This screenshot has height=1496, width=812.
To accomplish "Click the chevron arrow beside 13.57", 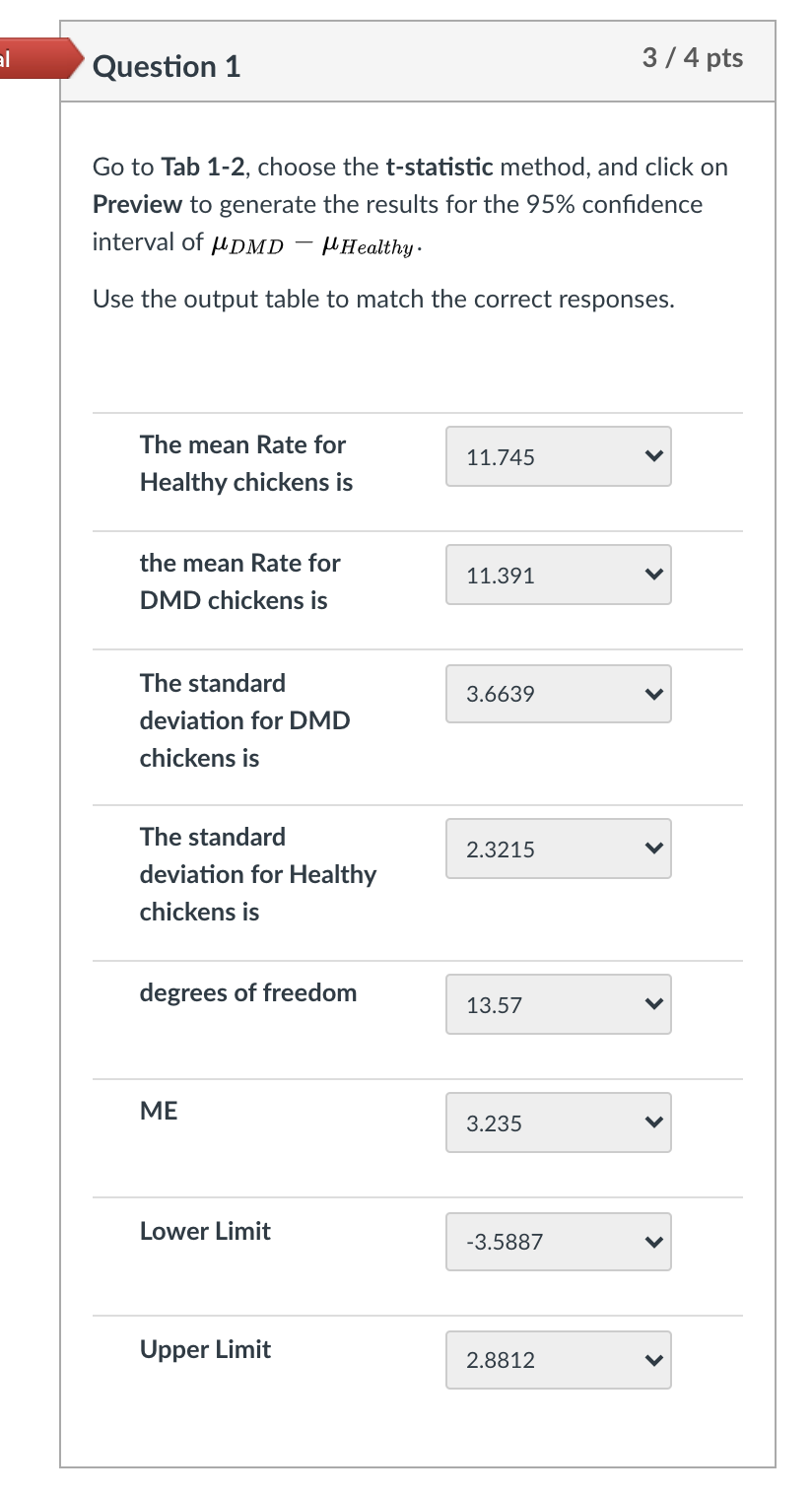I will coord(651,1004).
